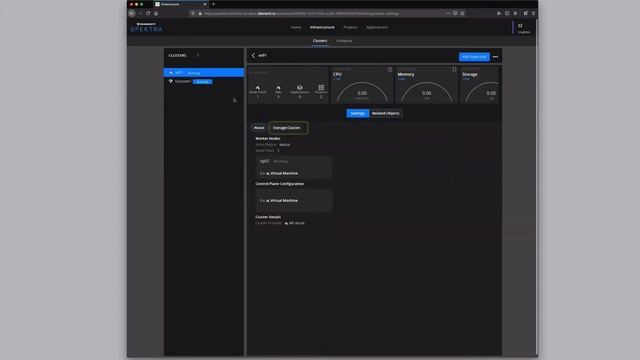Click the Node Pools summary icon
This screenshot has height=360, width=640.
258,87
